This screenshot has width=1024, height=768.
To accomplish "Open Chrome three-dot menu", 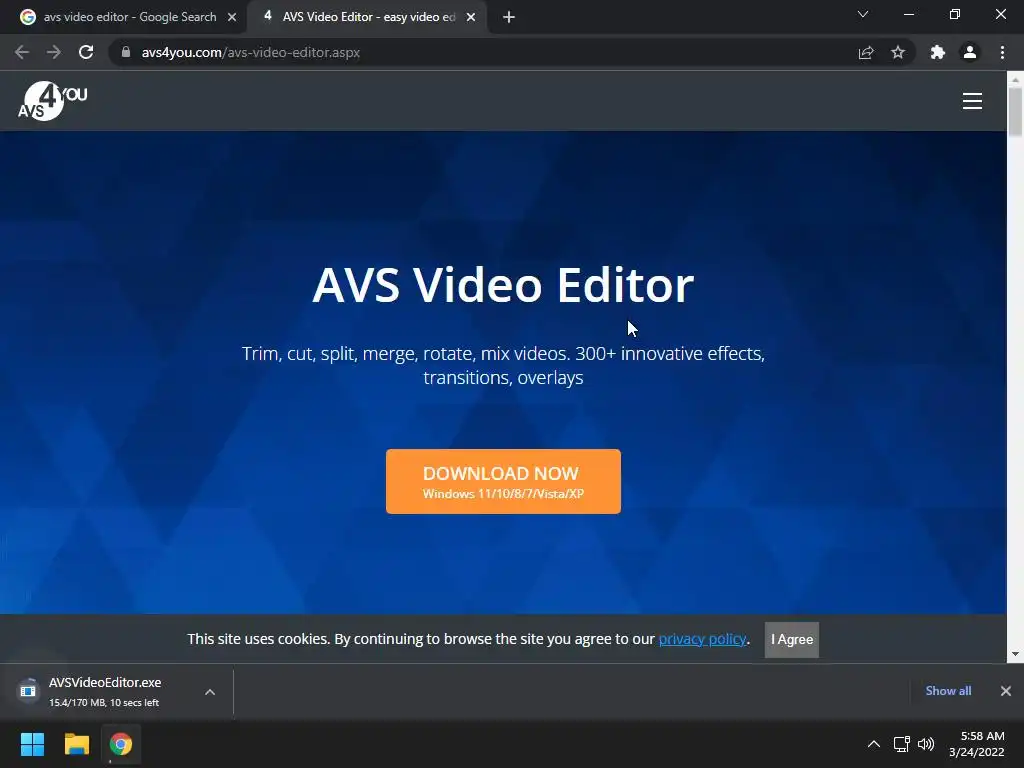I will pos(1002,52).
